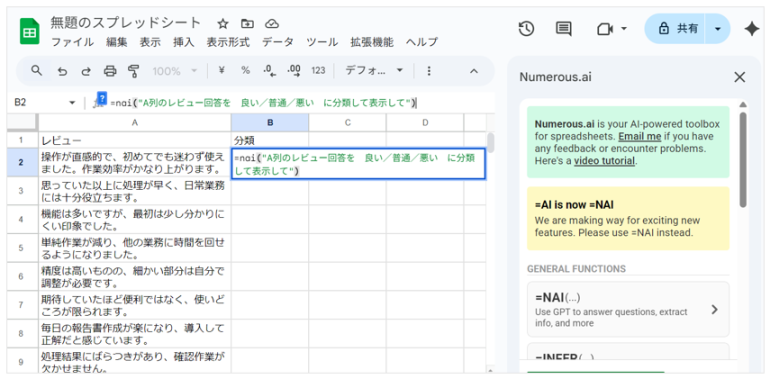Open the zoom 100% dropdown
The image size is (770, 379).
(174, 71)
